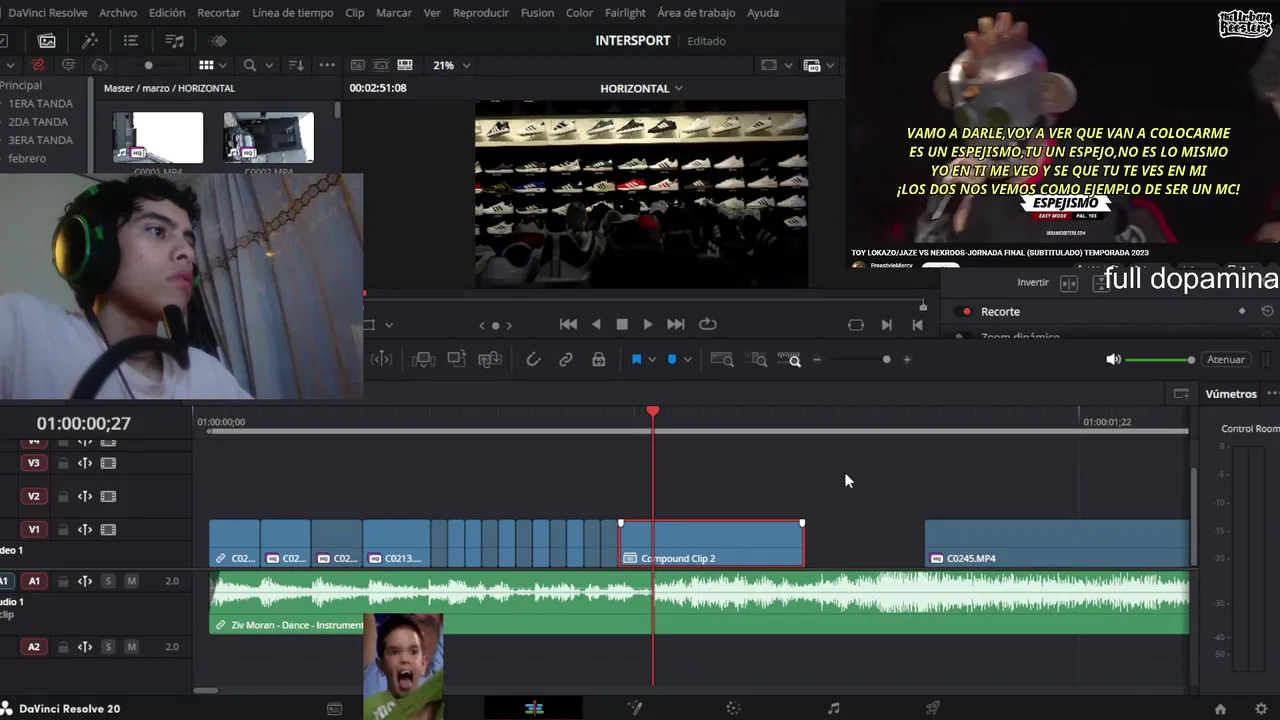Open the Fusion menu
1280x720 pixels.
(x=537, y=13)
